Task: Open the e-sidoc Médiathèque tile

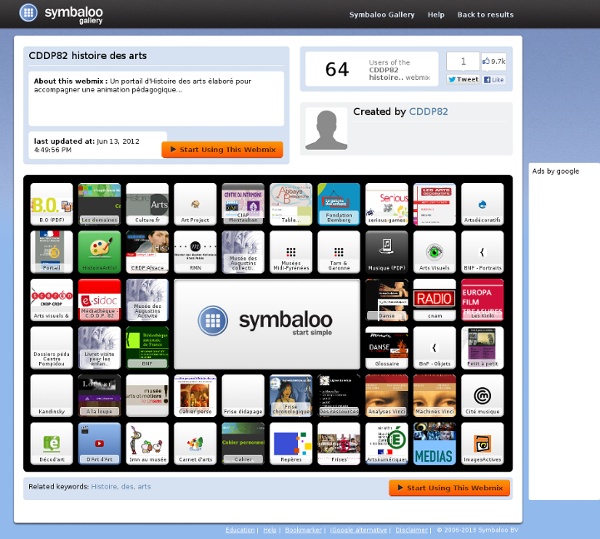Action: coord(99,300)
